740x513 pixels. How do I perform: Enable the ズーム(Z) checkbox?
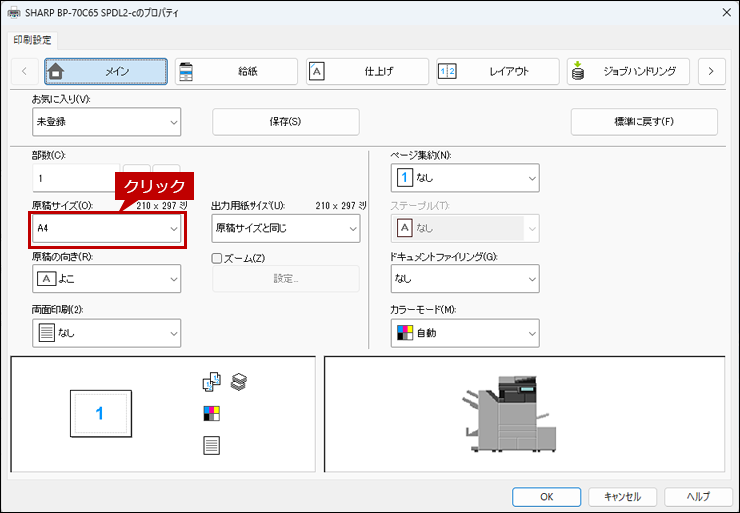218,257
